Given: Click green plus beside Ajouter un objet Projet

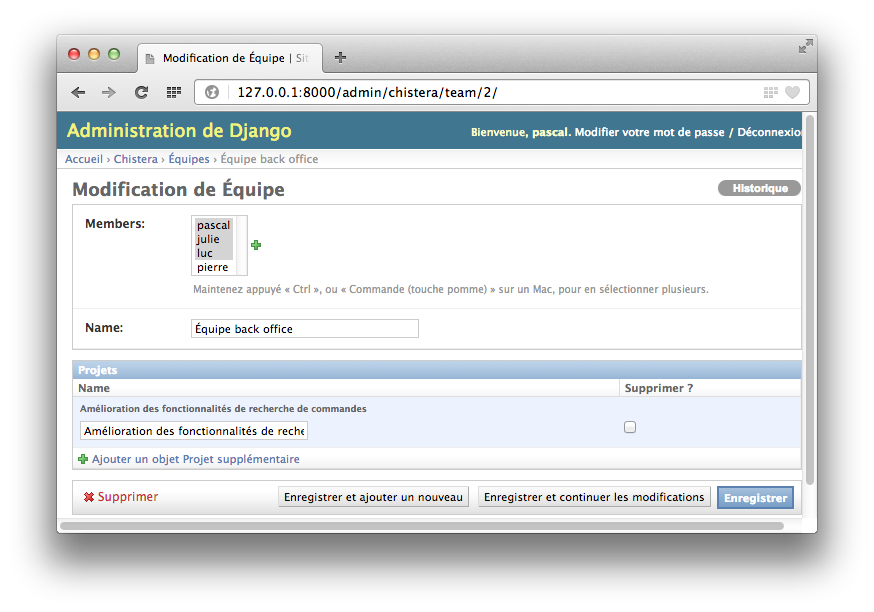Looking at the screenshot, I should [83, 459].
